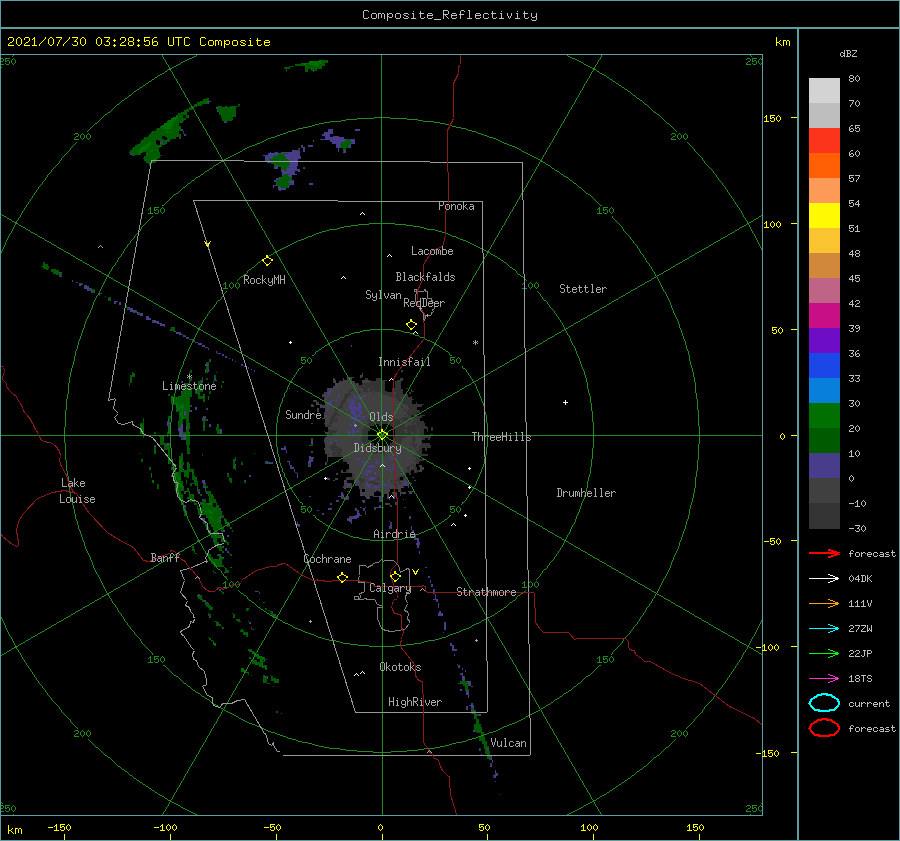
Task: Click the Blackfalds label
Action: 425,277
